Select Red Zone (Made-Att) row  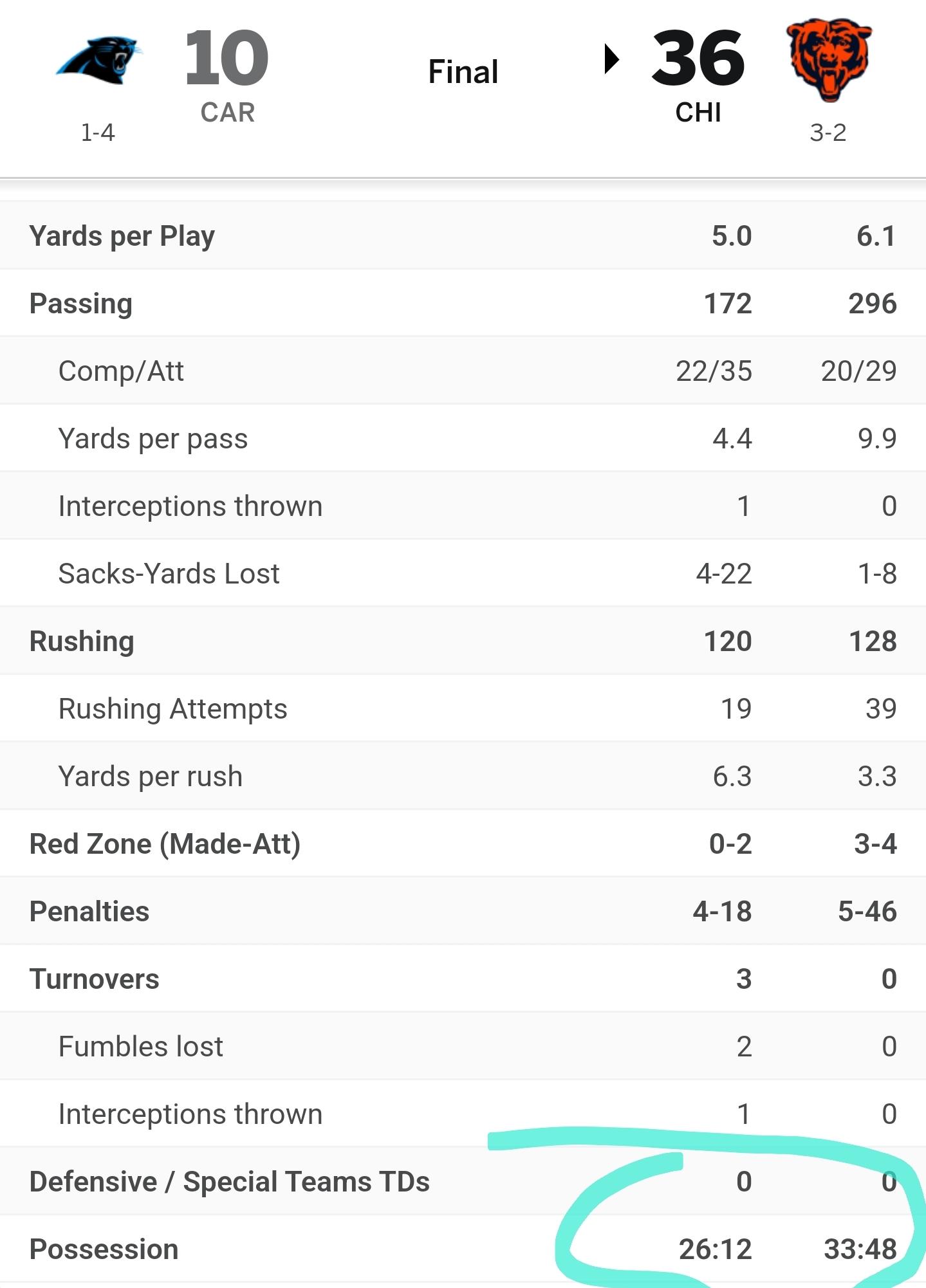pos(463,843)
